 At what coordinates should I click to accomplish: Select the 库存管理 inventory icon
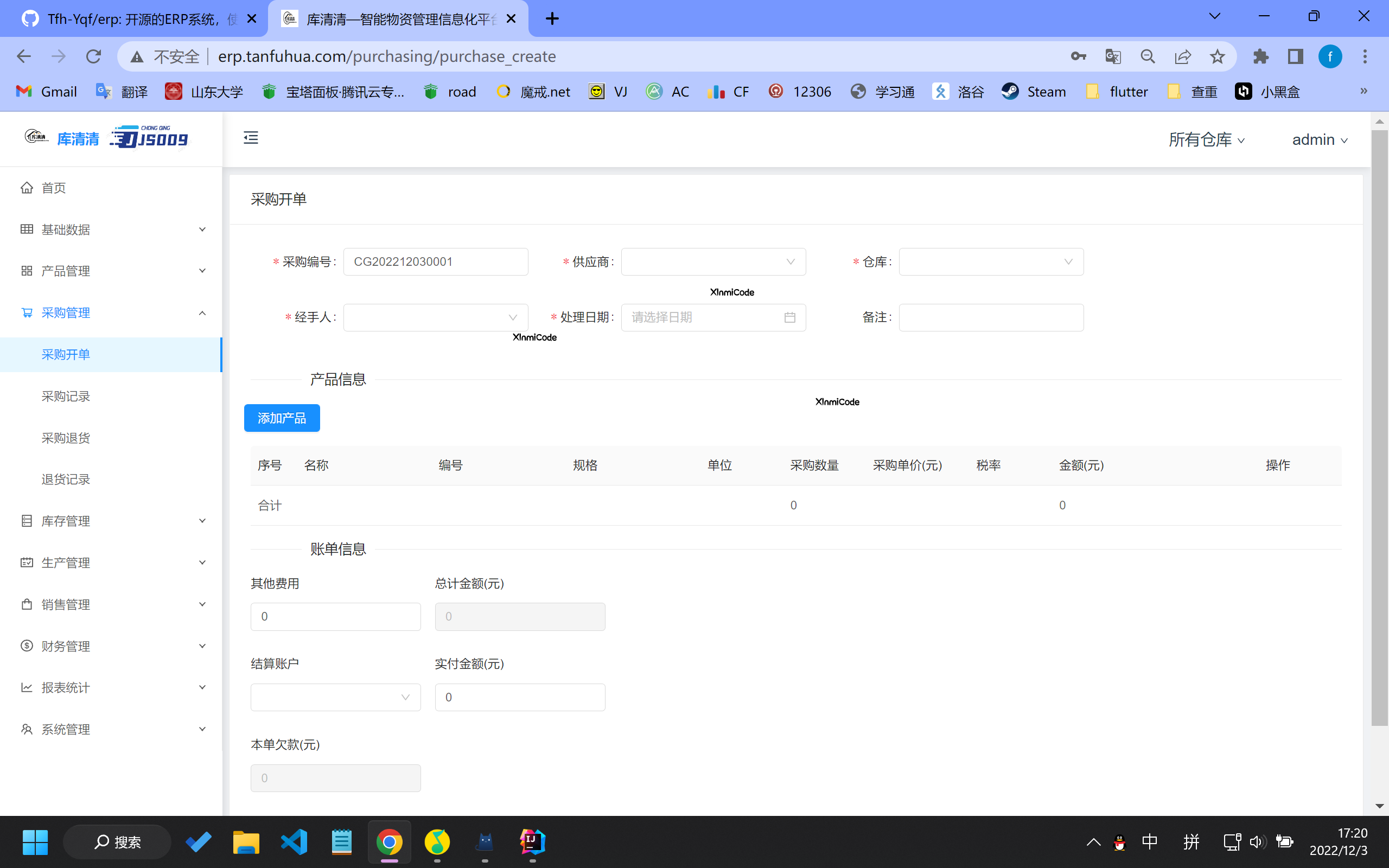point(27,520)
